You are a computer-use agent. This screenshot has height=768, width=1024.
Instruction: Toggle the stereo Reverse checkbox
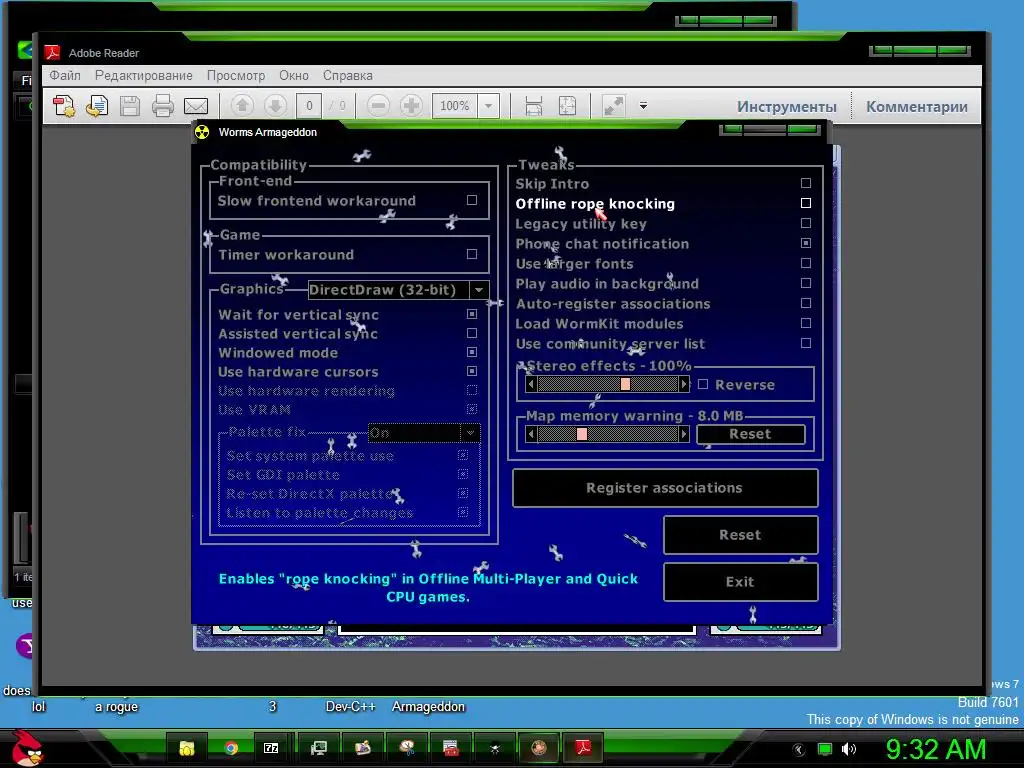[703, 384]
